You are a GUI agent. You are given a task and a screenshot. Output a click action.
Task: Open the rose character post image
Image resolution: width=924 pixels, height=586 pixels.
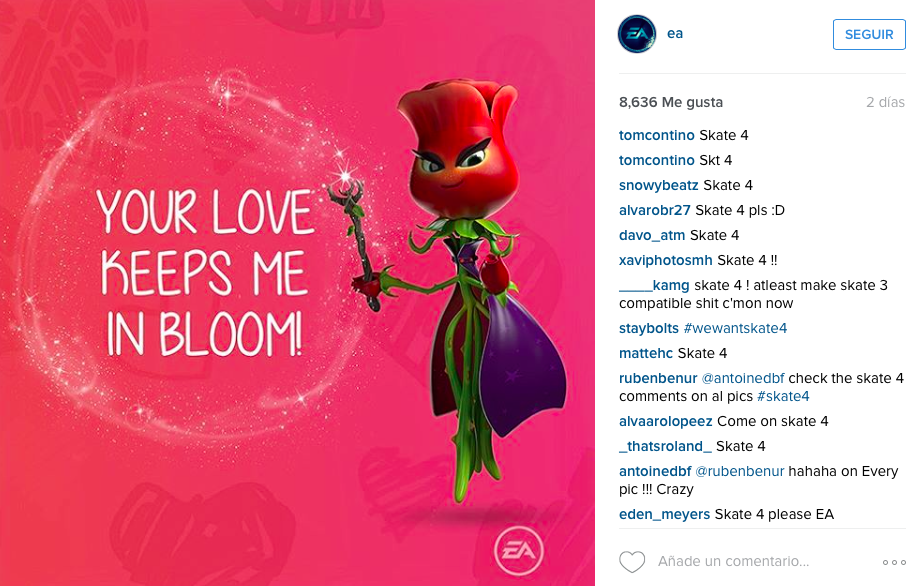(x=297, y=293)
